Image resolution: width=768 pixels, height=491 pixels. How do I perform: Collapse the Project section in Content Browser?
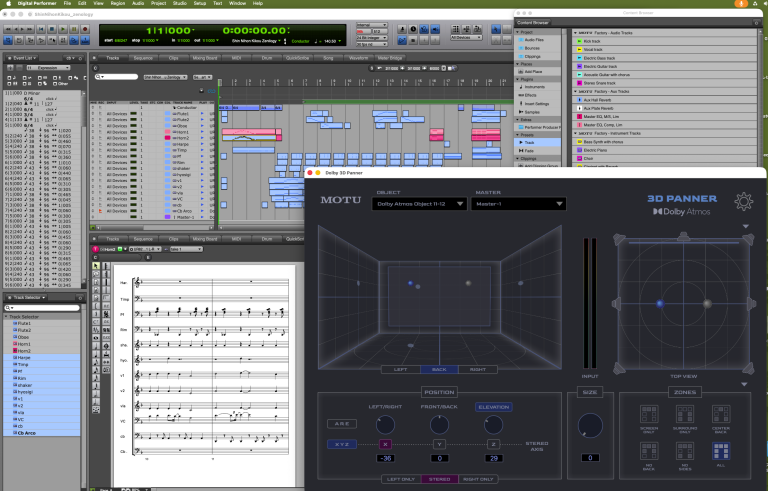(x=518, y=32)
